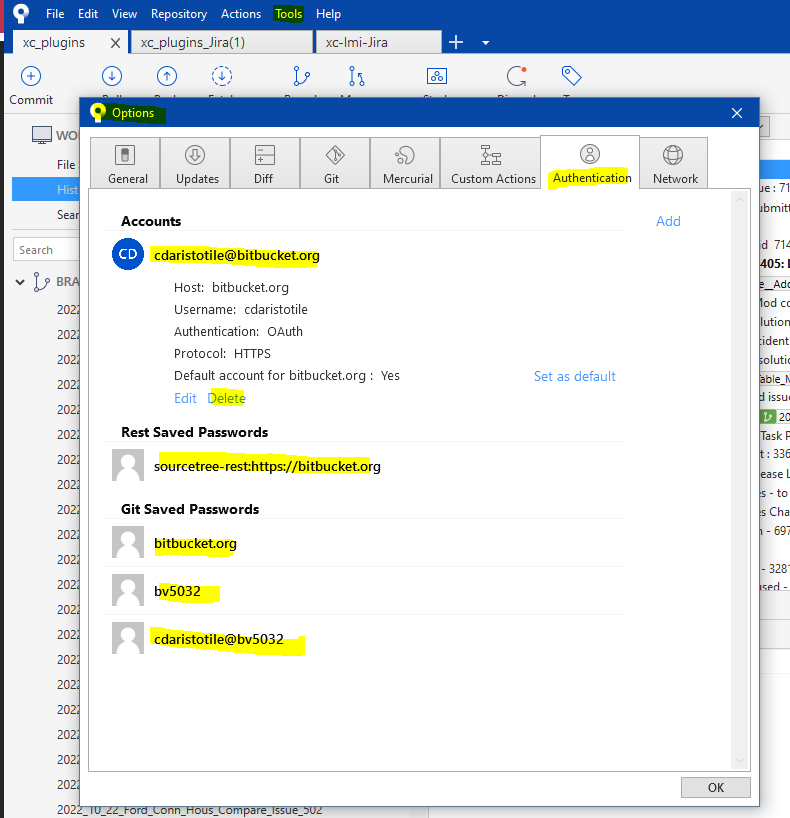
Task: Click the Workspace monitor icon in sidebar
Action: point(42,135)
